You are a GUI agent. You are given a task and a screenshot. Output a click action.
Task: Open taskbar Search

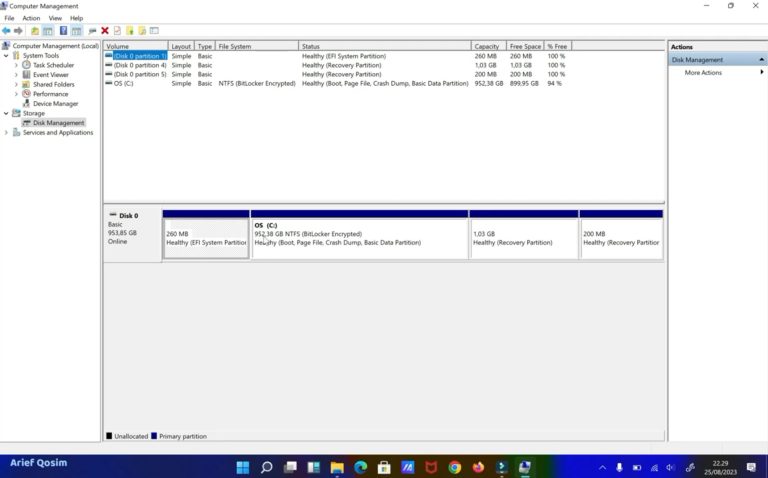pos(266,467)
